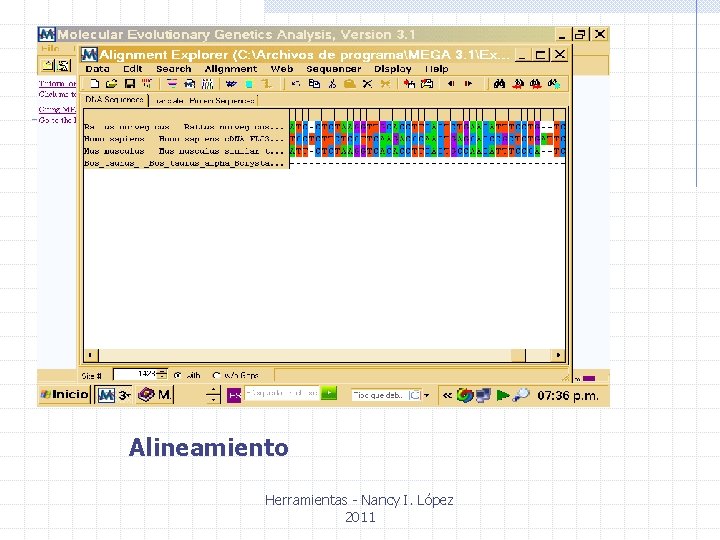Screen dimensions: 720x540
Task: Click the Undo arrow icon
Action: [x=296, y=84]
